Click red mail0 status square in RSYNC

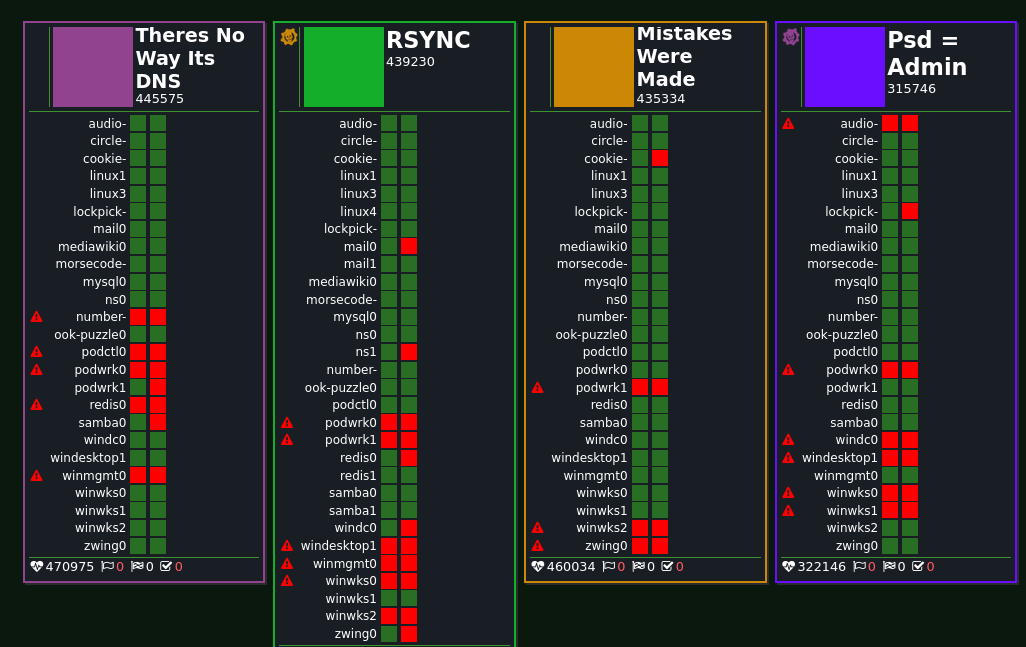(409, 246)
